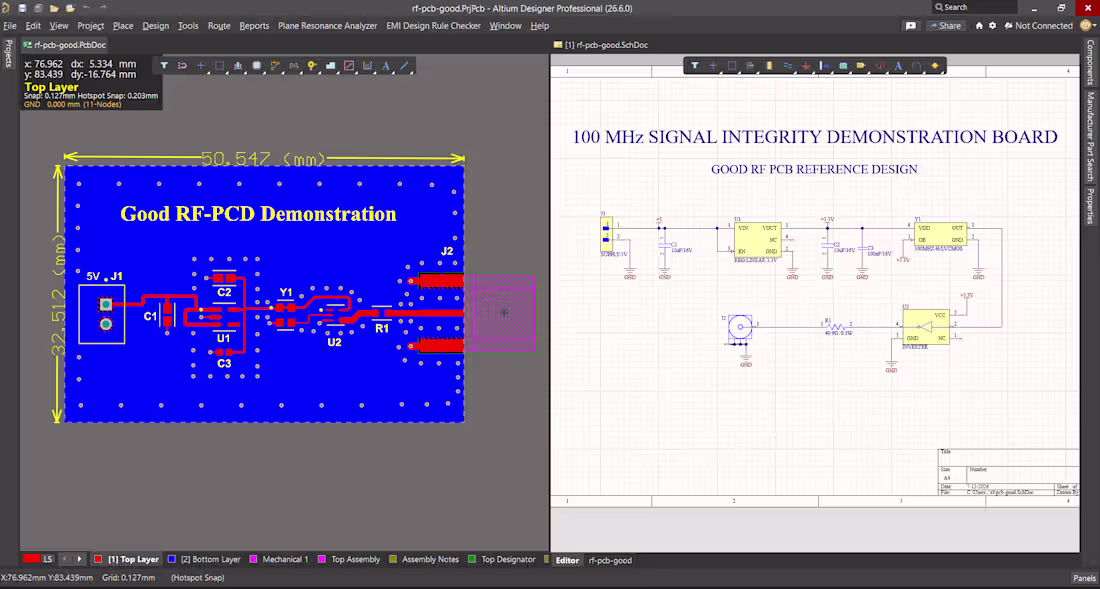
Task: Click the LS layer set button
Action: (48, 560)
